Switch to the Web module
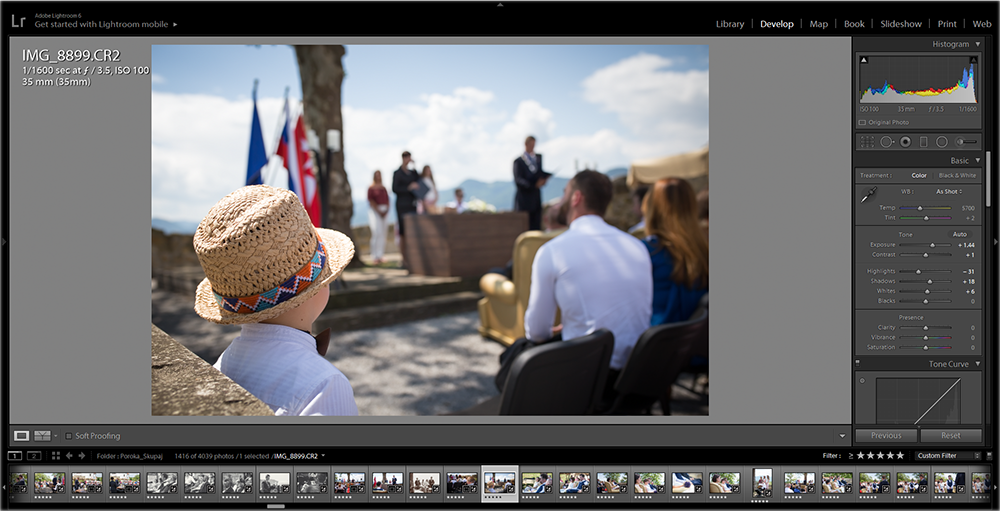 [x=982, y=24]
